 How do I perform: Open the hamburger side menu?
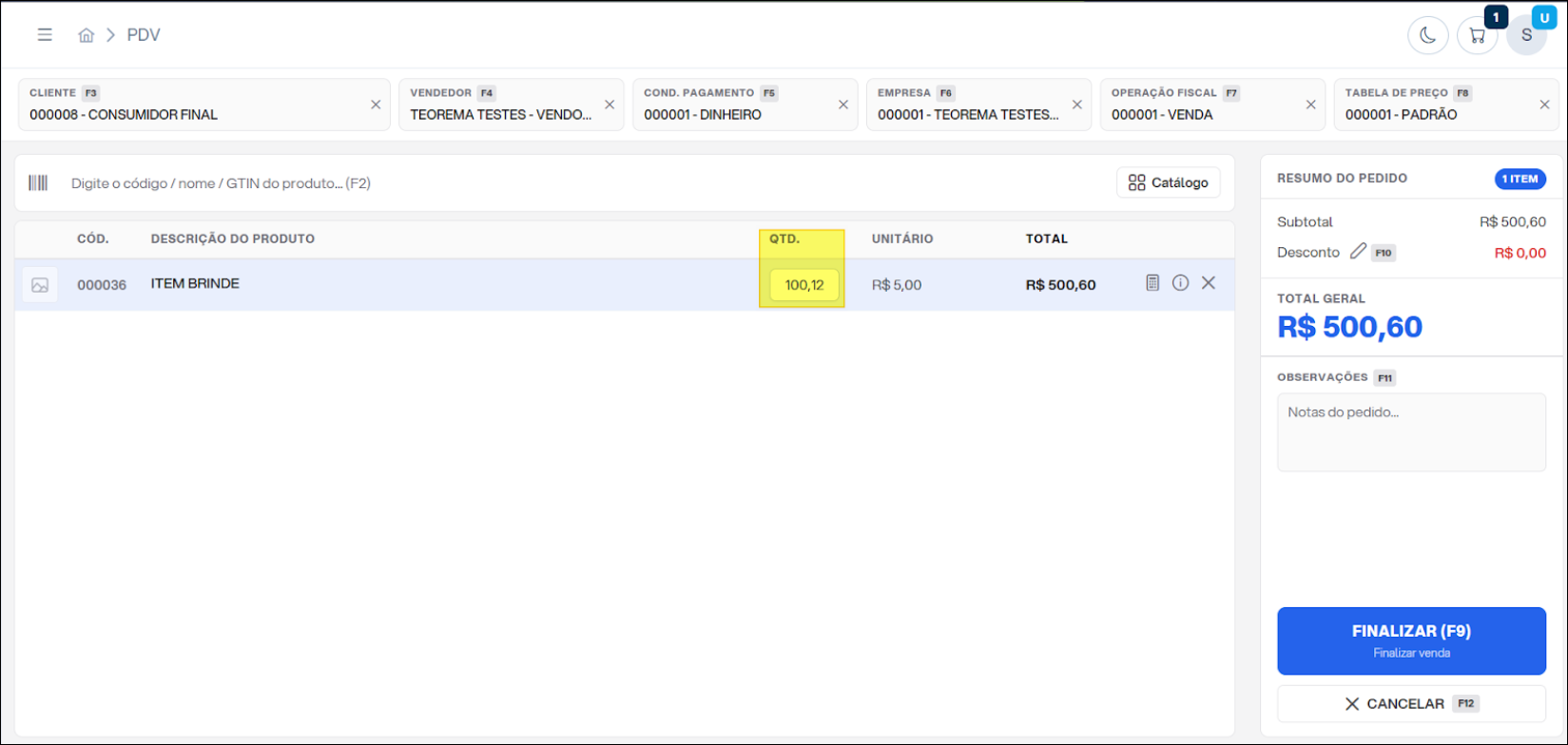[x=45, y=35]
